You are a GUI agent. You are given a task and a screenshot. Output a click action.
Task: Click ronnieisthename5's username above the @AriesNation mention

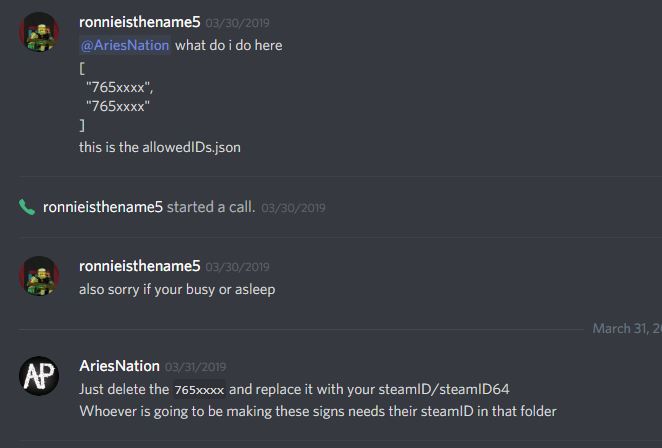click(140, 22)
